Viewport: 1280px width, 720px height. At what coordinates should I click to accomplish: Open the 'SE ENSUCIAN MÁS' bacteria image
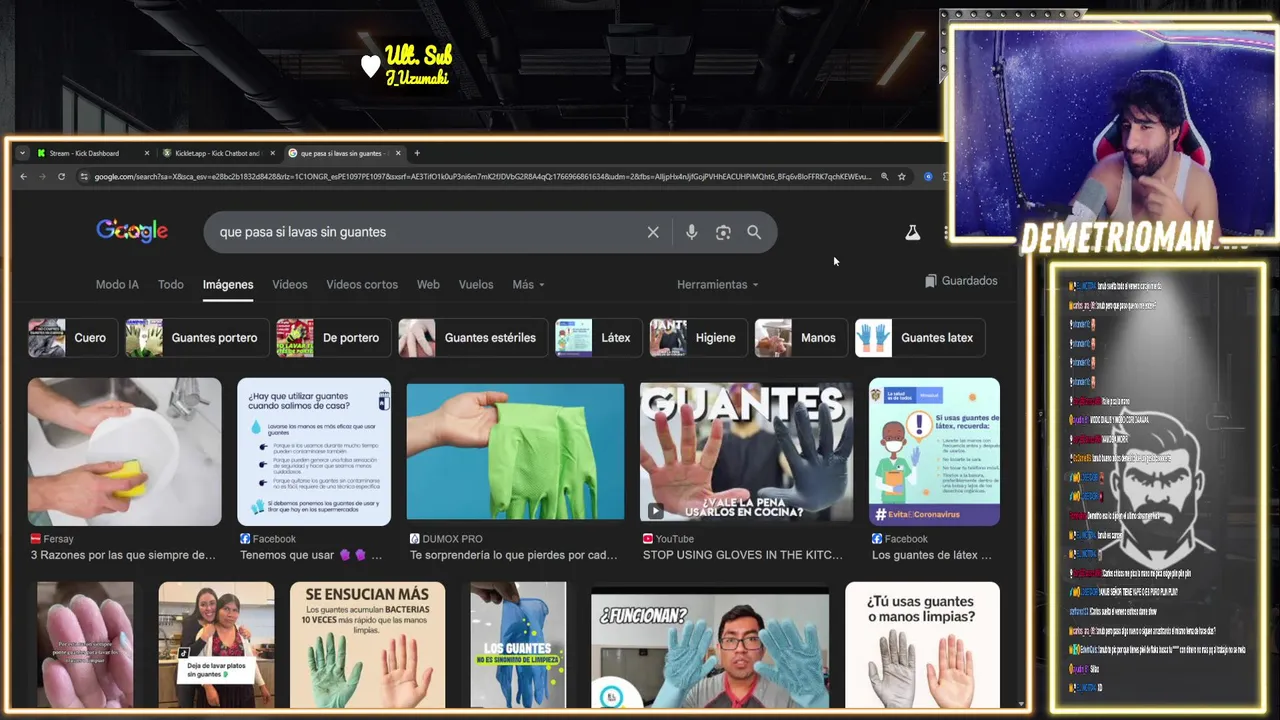(x=368, y=645)
